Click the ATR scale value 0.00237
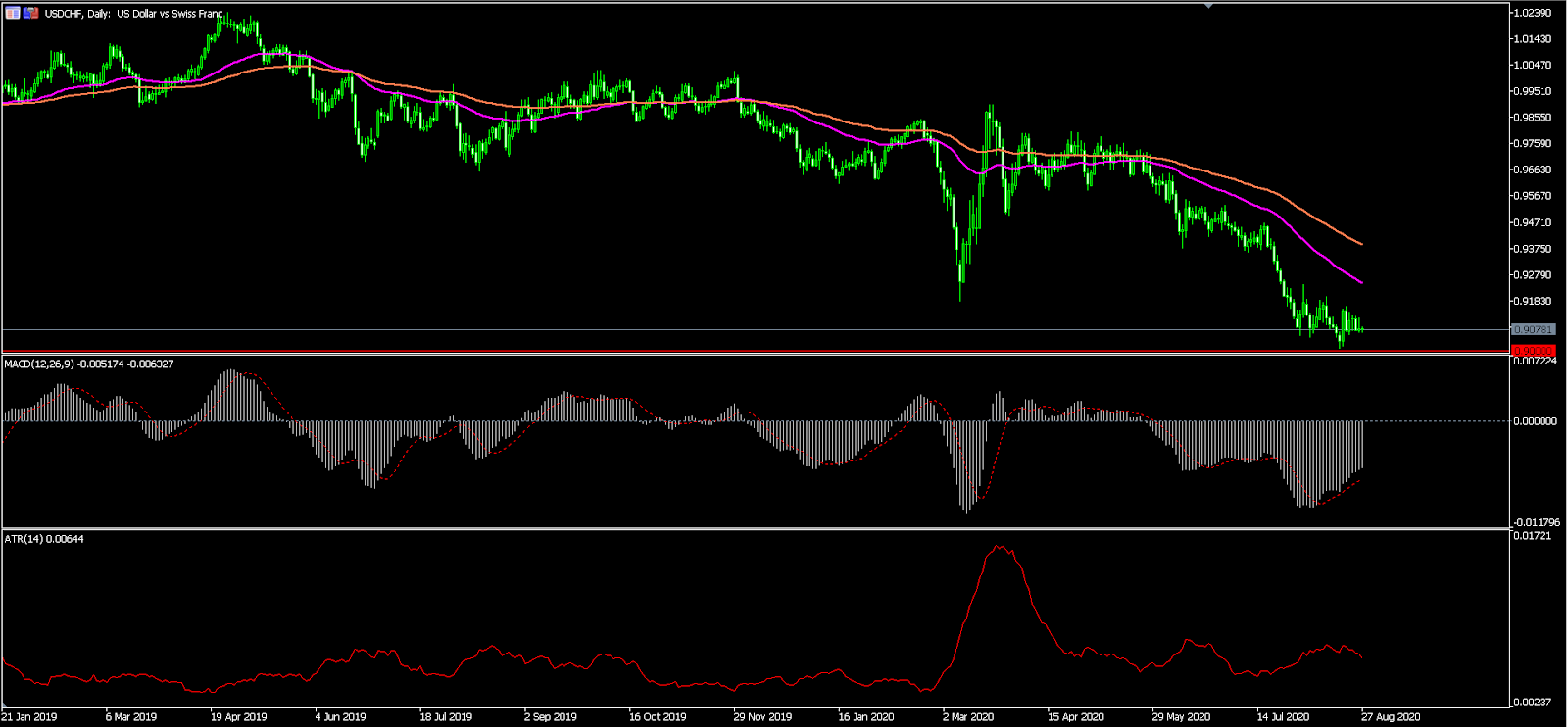Image resolution: width=1568 pixels, height=727 pixels. click(x=1533, y=702)
